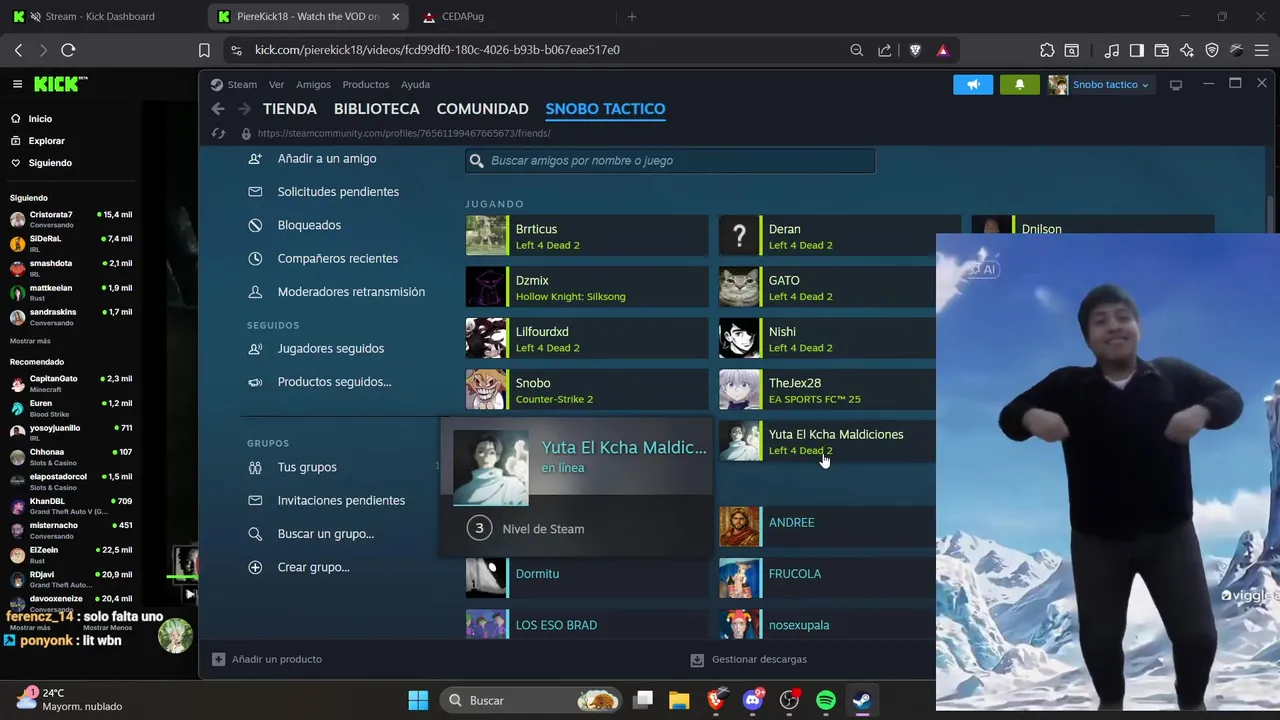Screen dimensions: 1280x720
Task: Open Brave Shields lion icon
Action: pos(915,50)
